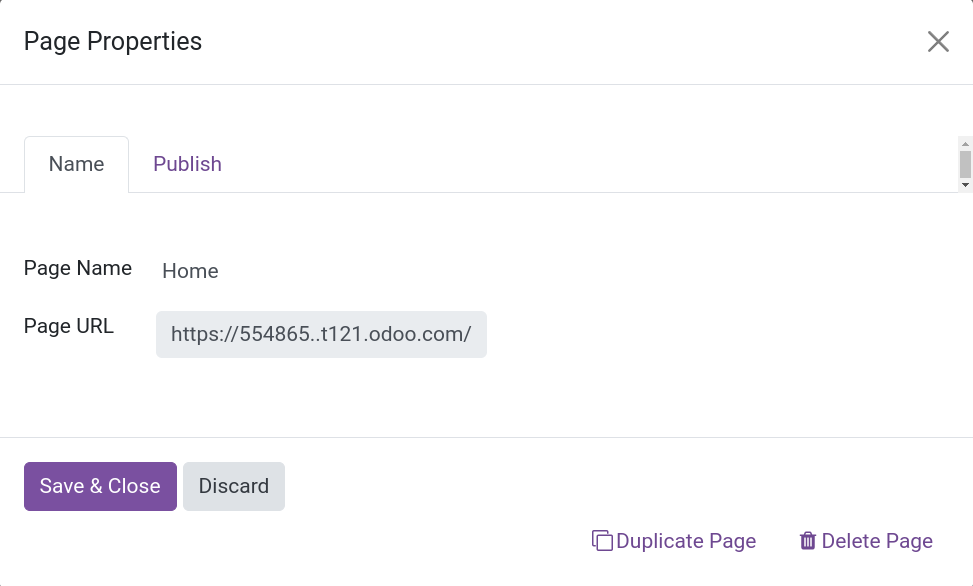Click the Page URL label
This screenshot has width=973, height=586.
[69, 326]
